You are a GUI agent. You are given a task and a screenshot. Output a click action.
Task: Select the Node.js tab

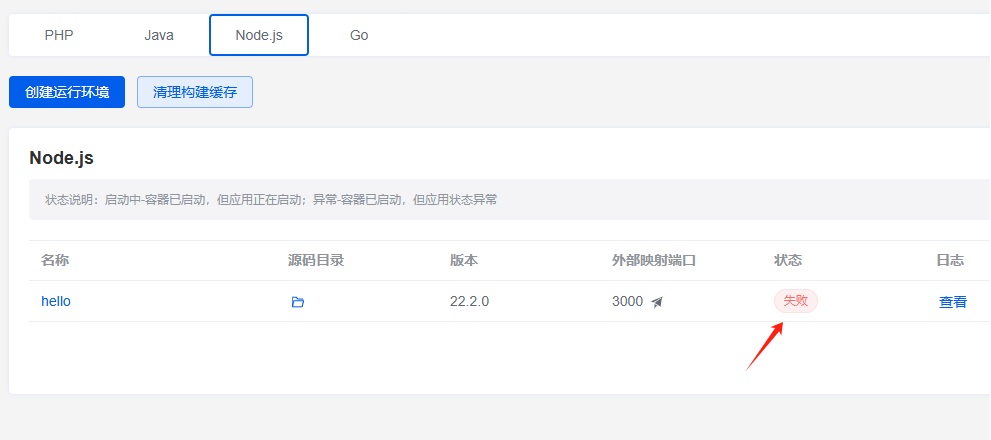pyautogui.click(x=259, y=35)
